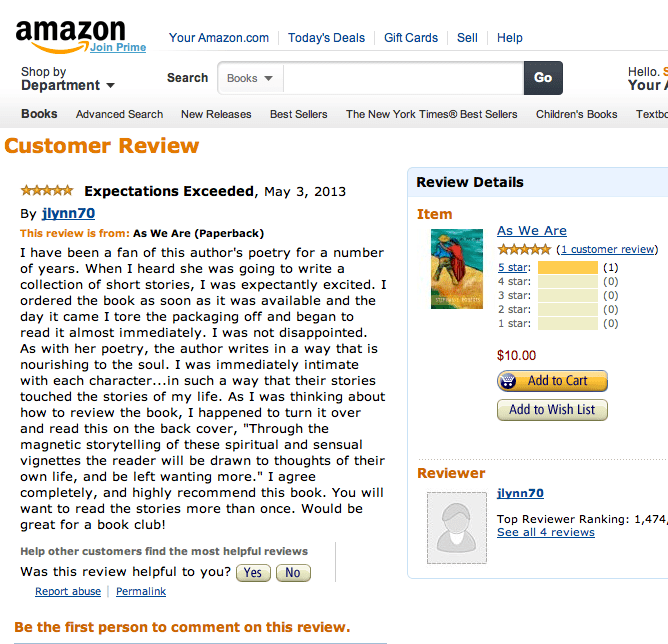The width and height of the screenshot is (668, 644).
Task: Add item to Wish List
Action: (x=552, y=410)
